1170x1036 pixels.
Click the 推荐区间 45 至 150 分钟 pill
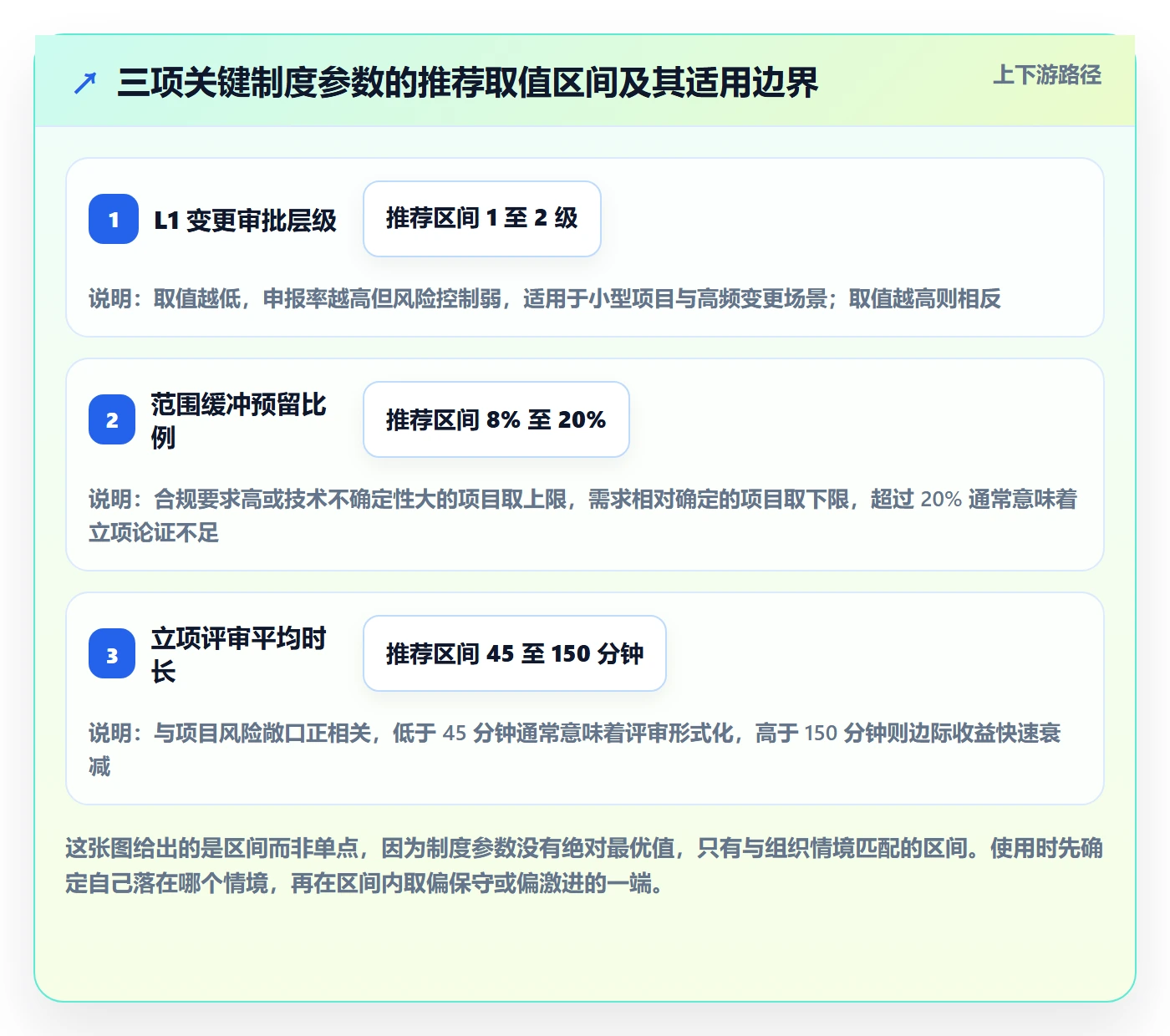click(x=515, y=653)
